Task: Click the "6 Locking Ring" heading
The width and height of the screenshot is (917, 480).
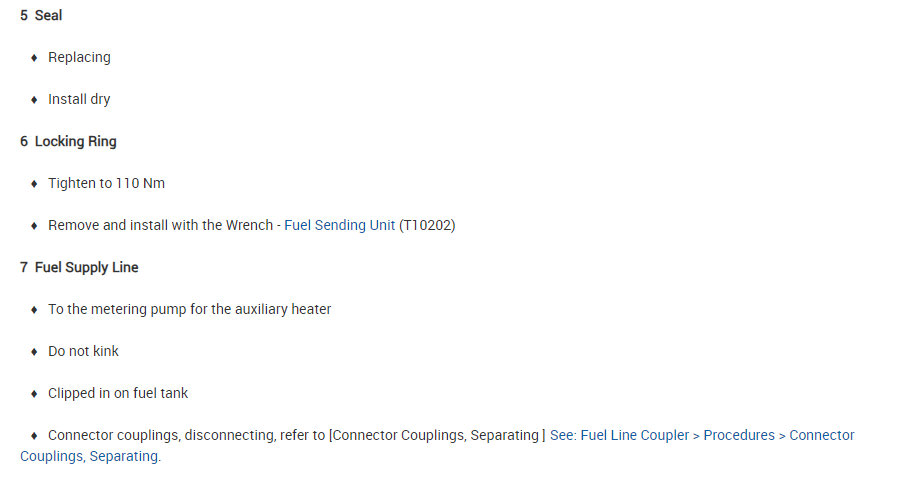Action: (x=68, y=142)
